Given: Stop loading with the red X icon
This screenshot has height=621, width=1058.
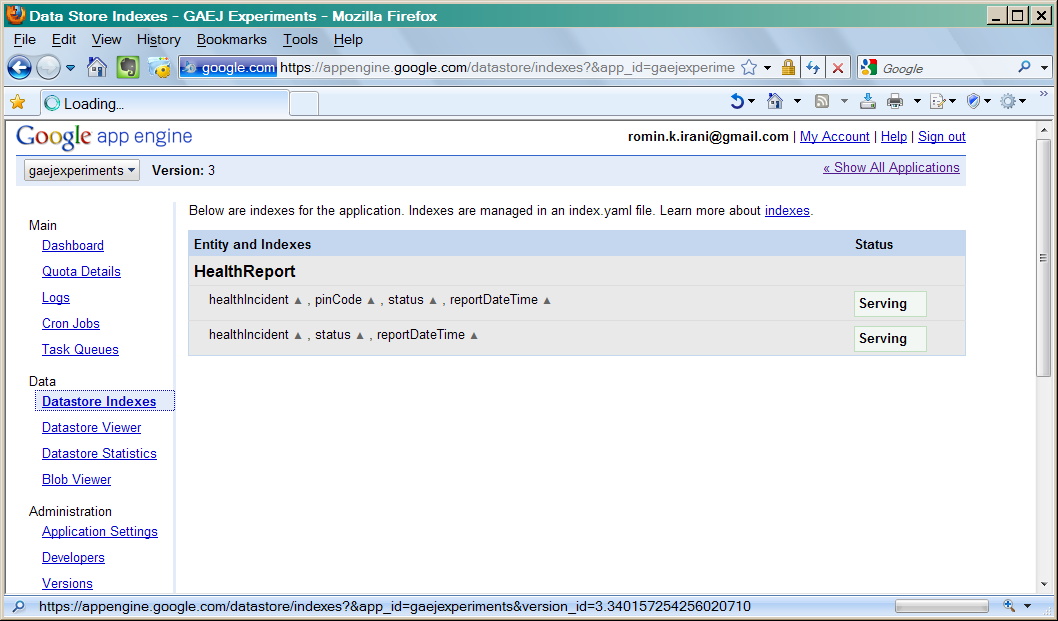Looking at the screenshot, I should pos(838,68).
